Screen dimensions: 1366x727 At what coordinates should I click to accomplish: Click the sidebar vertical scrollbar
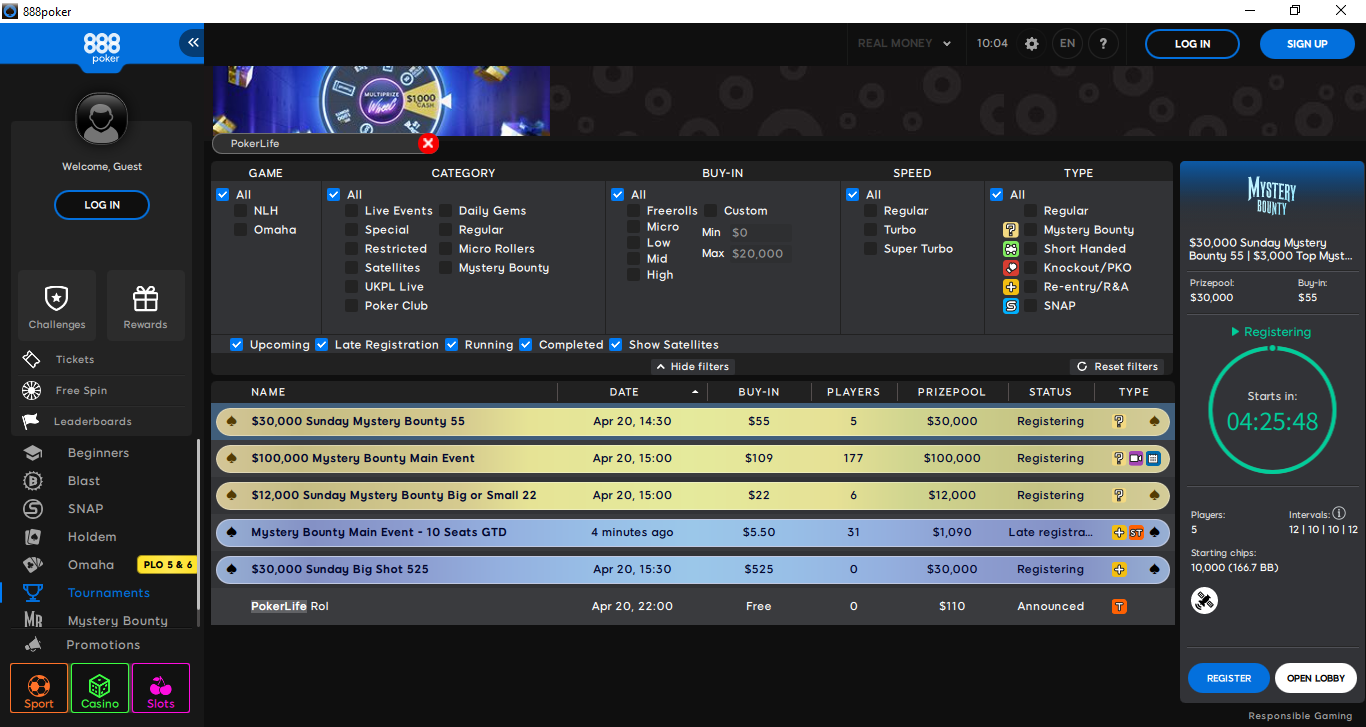coord(198,525)
